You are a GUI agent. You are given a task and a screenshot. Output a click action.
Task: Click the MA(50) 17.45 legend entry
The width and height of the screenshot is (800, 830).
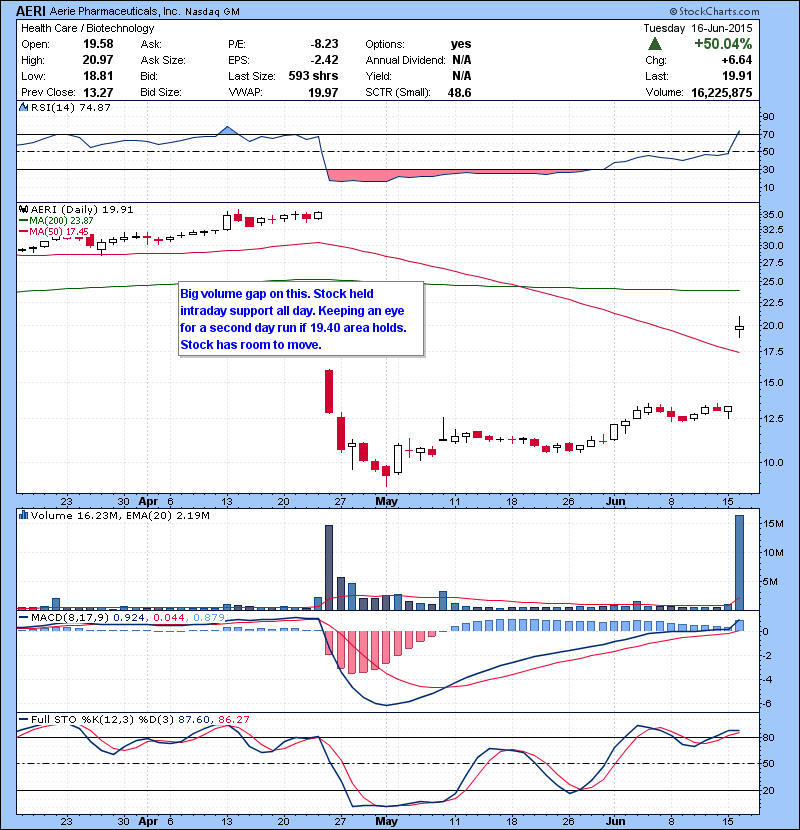[x=54, y=232]
